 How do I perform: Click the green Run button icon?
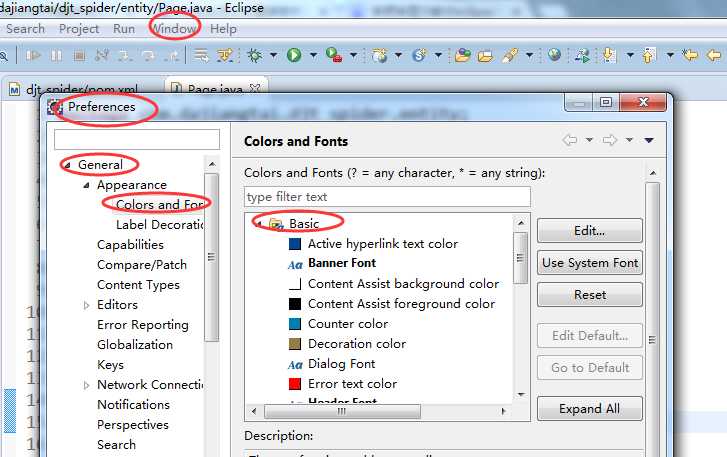(x=294, y=56)
